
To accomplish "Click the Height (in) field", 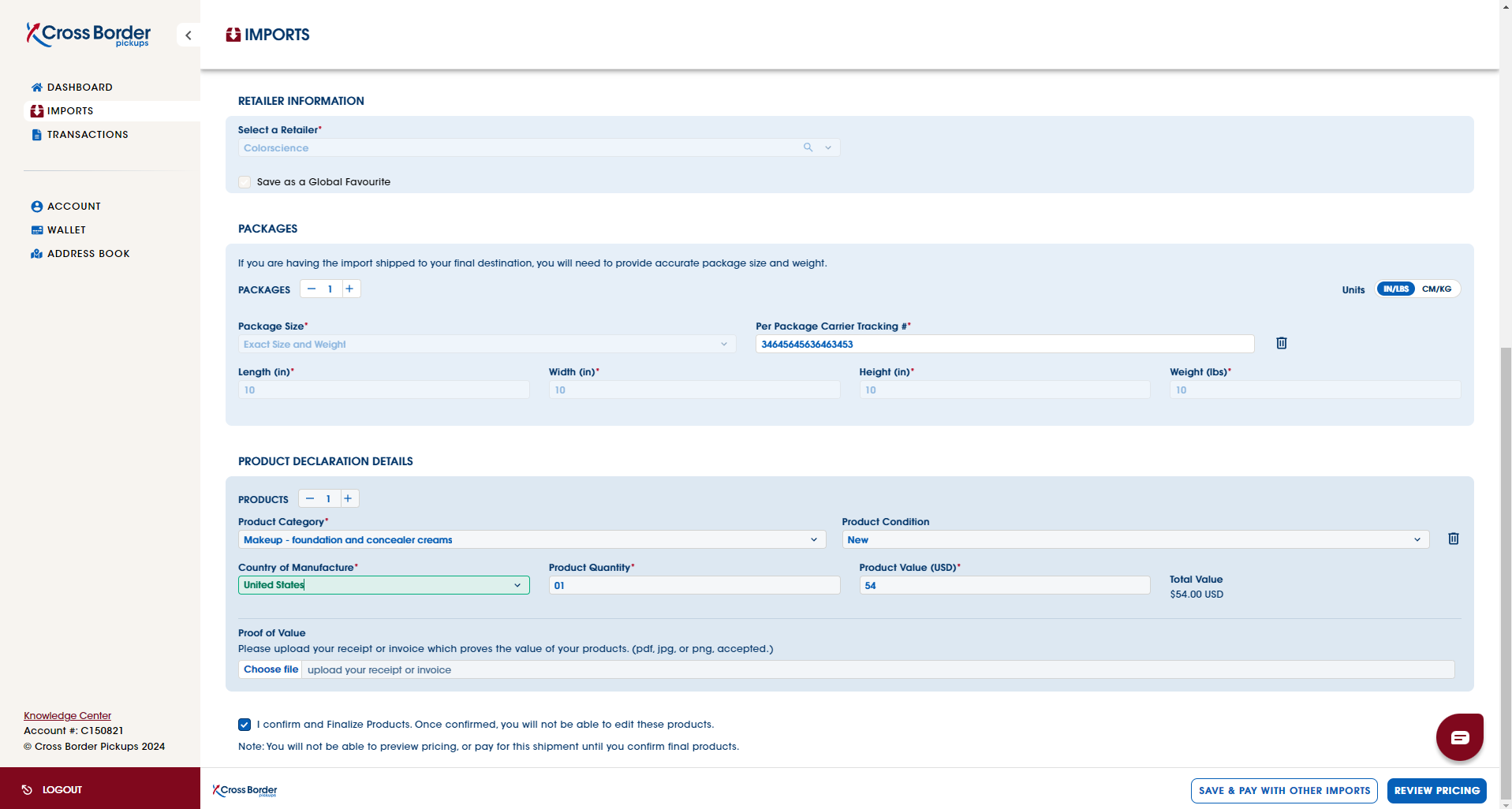I will click(x=1004, y=390).
